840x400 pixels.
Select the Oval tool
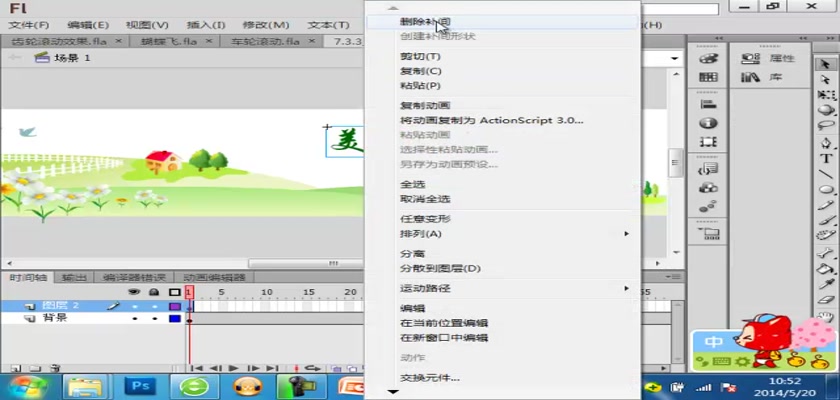click(826, 189)
